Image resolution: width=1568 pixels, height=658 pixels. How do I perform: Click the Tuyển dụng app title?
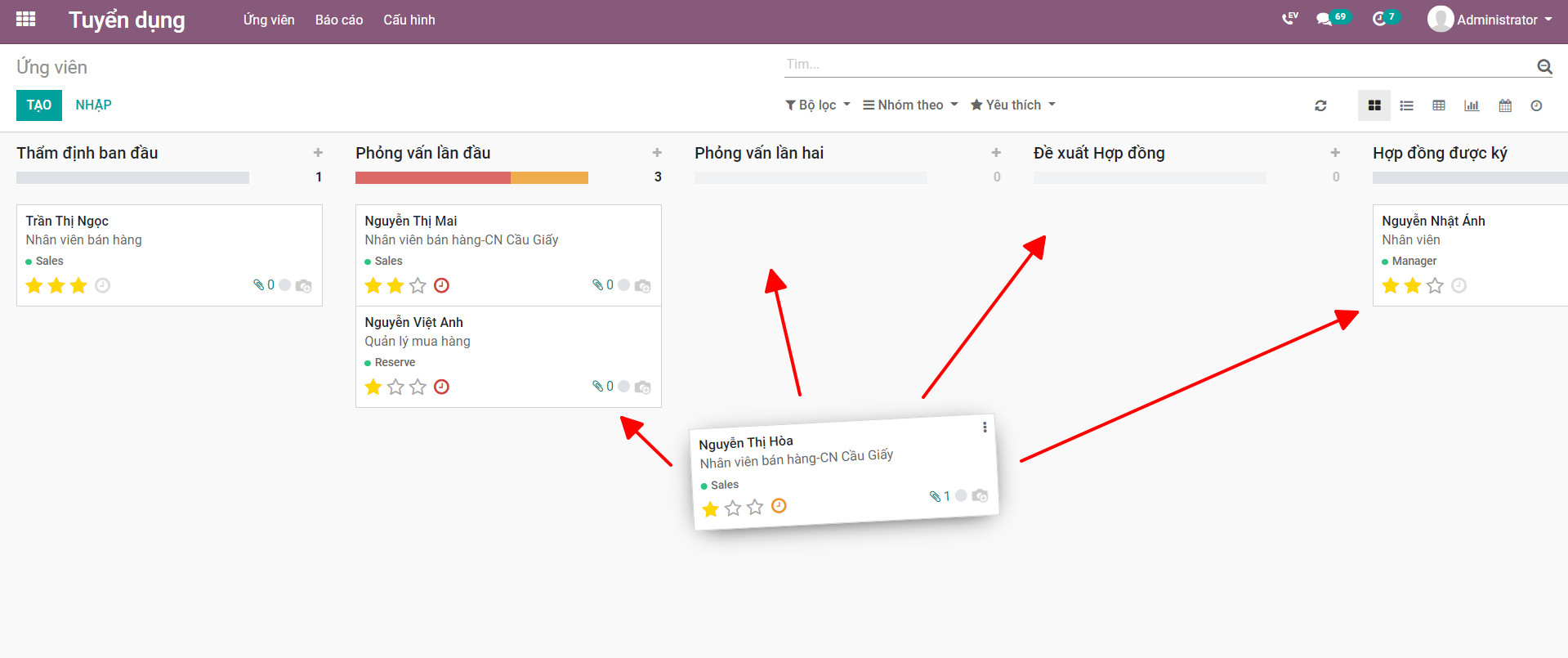(x=127, y=20)
